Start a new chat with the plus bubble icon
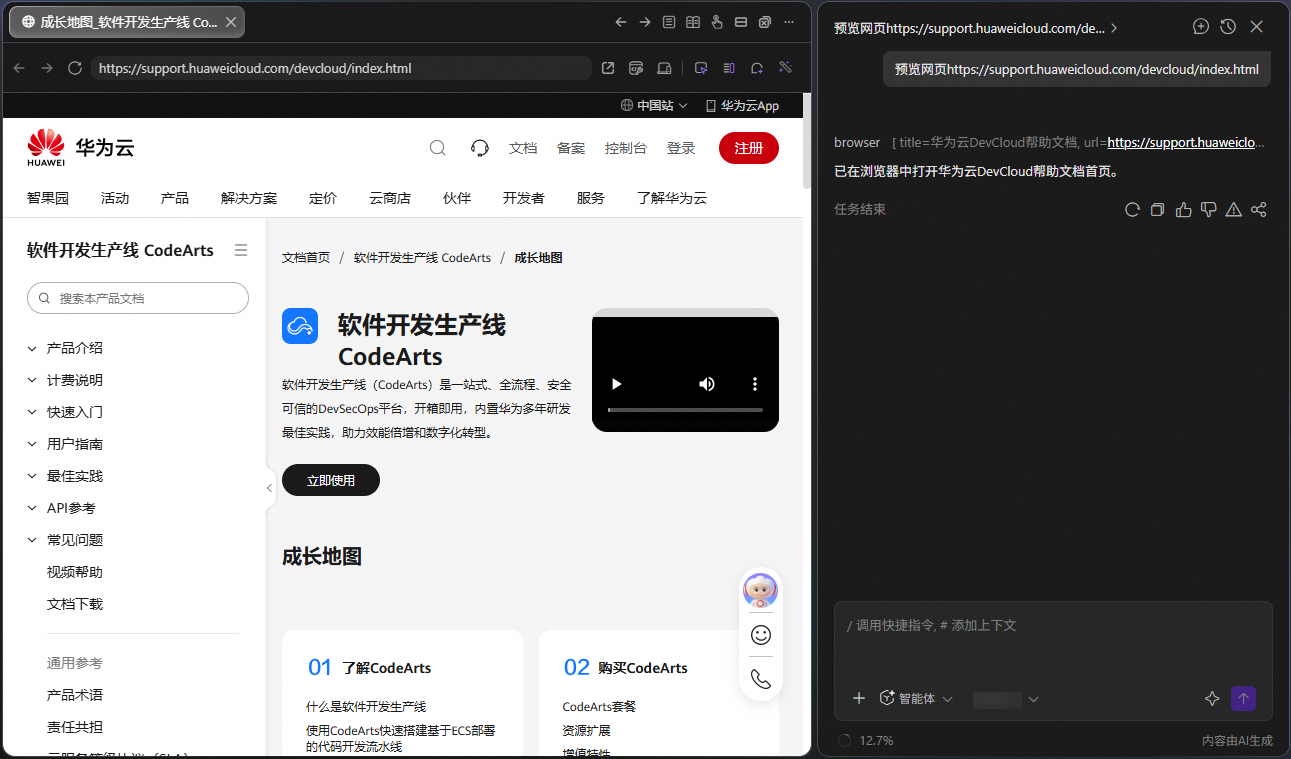Image resolution: width=1291 pixels, height=759 pixels. 1201,27
